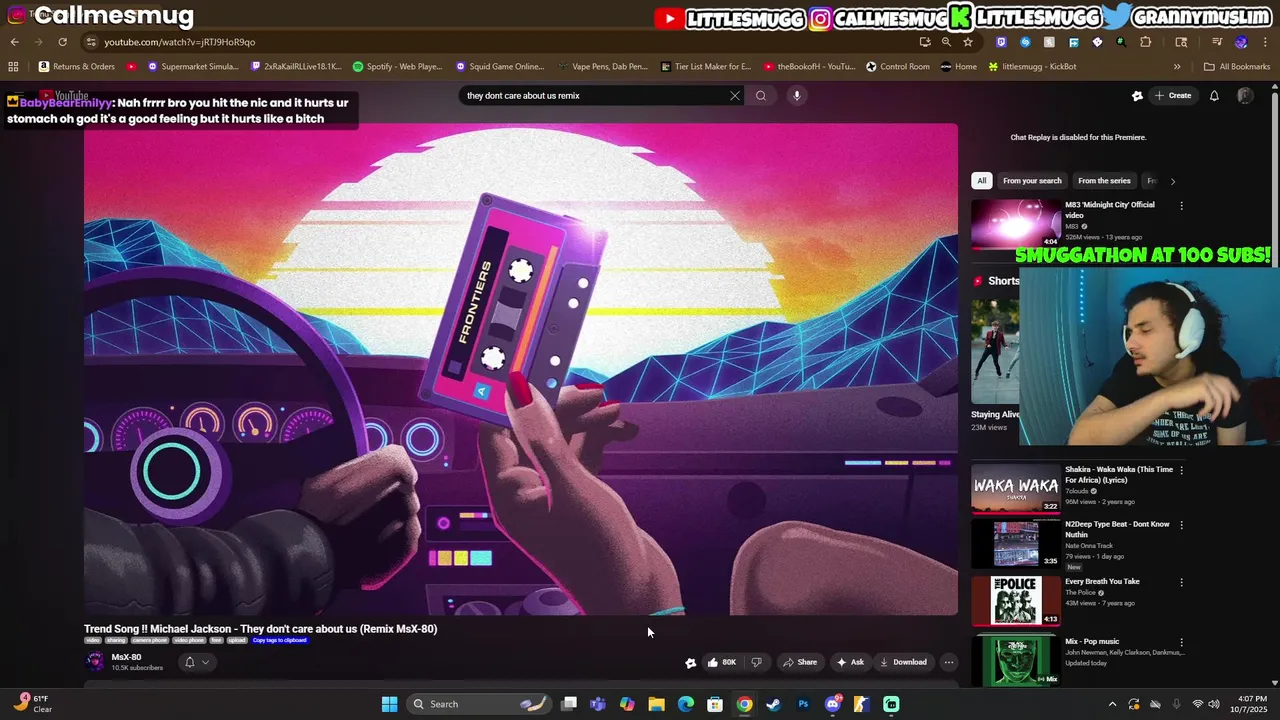Screen dimensions: 1280x720
Task: Open the Chrome three-dot menu
Action: tap(1264, 42)
